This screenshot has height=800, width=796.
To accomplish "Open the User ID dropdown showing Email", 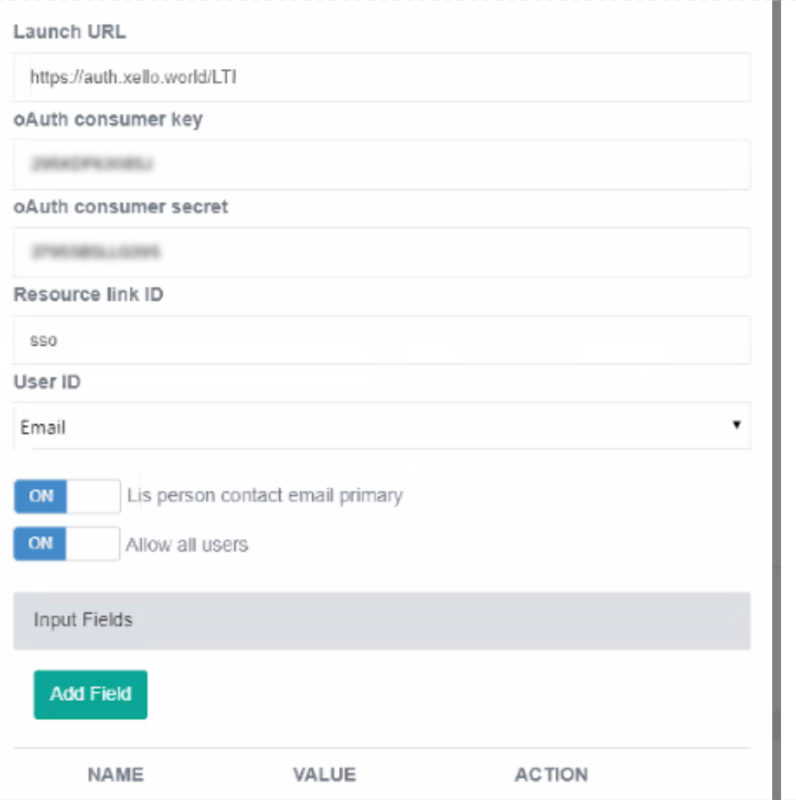I will pos(381,427).
